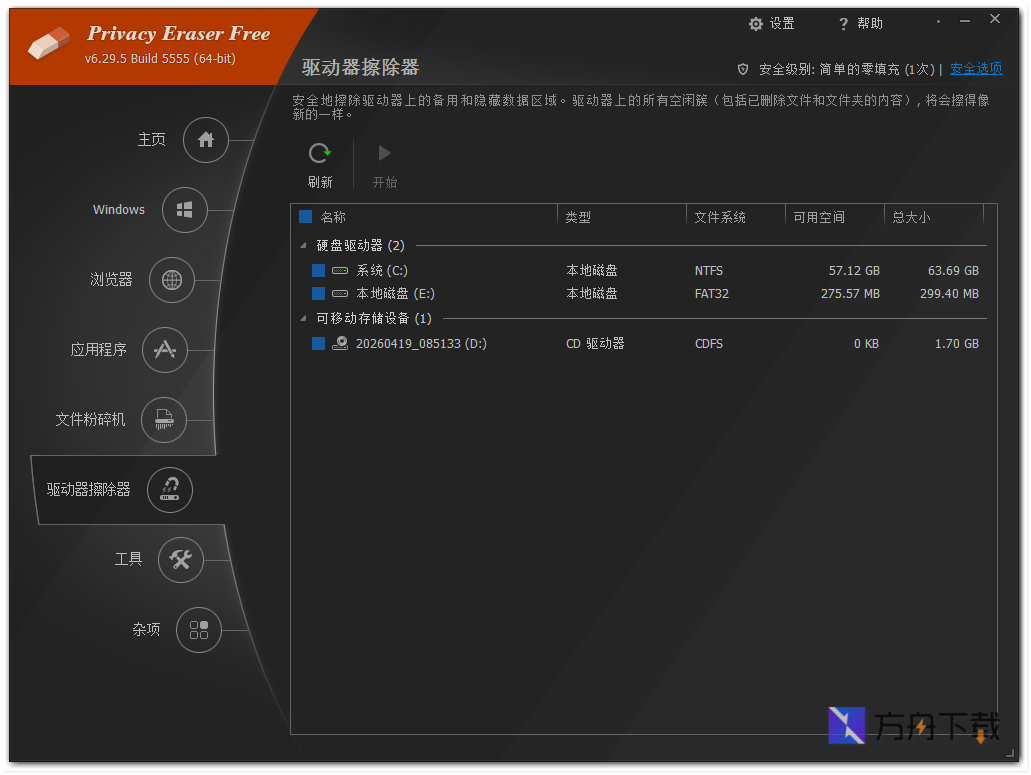Go to the Windows menu label

point(118,210)
